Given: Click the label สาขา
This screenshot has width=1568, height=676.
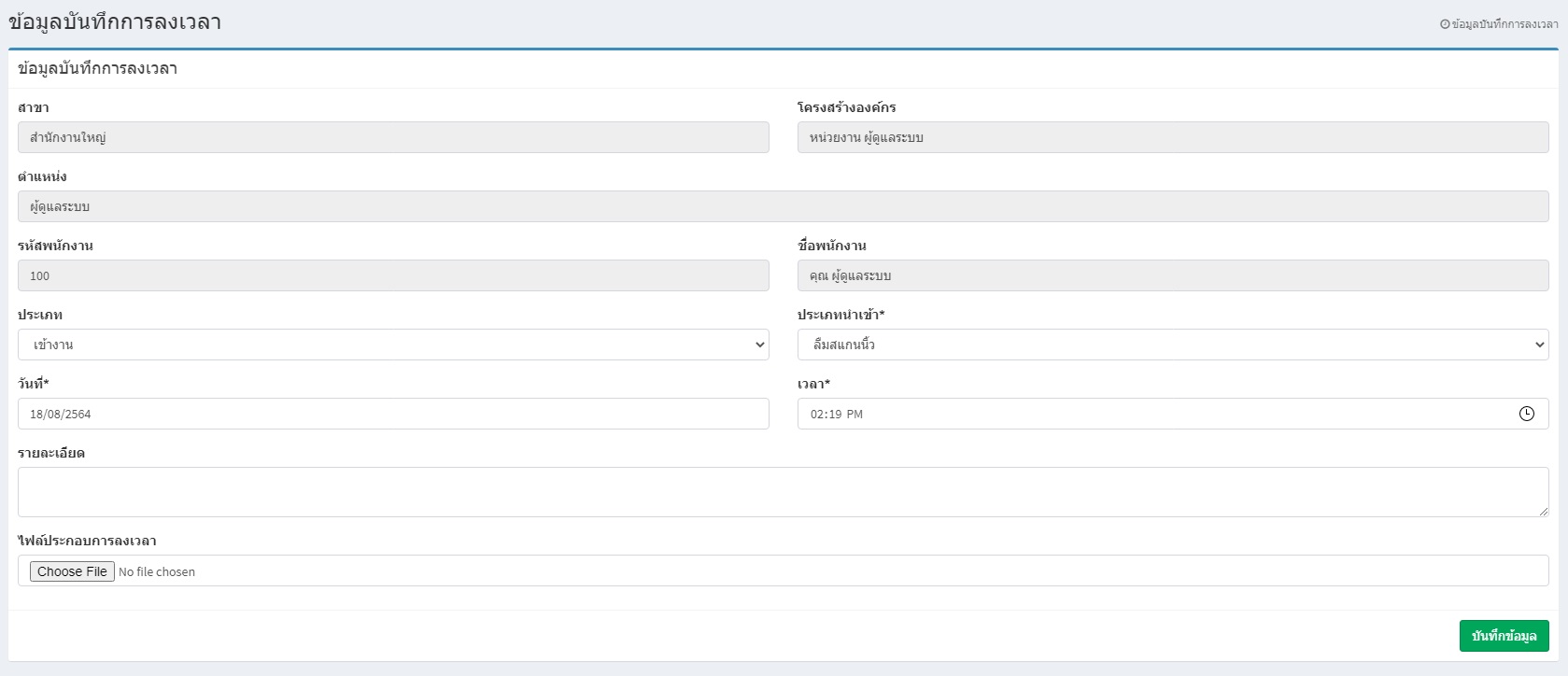Looking at the screenshot, I should click(x=34, y=107).
